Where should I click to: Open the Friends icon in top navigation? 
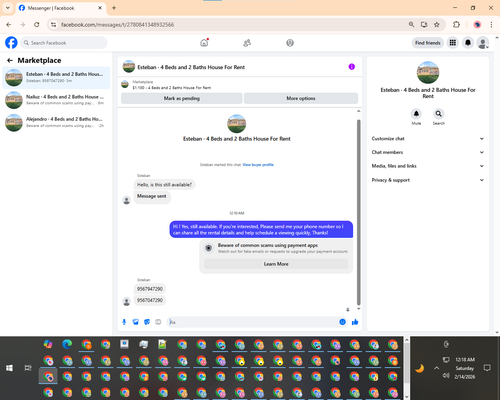coord(247,43)
